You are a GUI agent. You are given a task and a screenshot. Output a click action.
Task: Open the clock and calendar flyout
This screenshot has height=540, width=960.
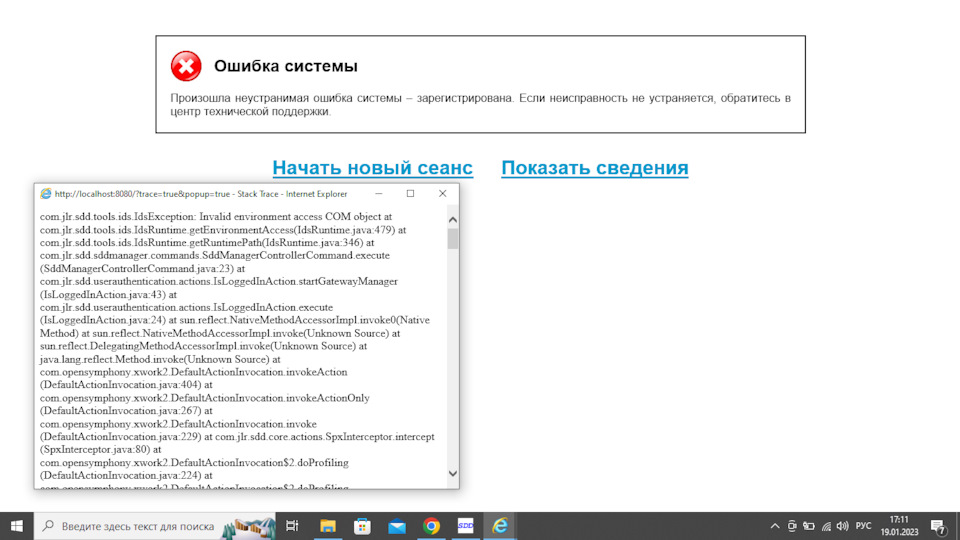click(900, 526)
